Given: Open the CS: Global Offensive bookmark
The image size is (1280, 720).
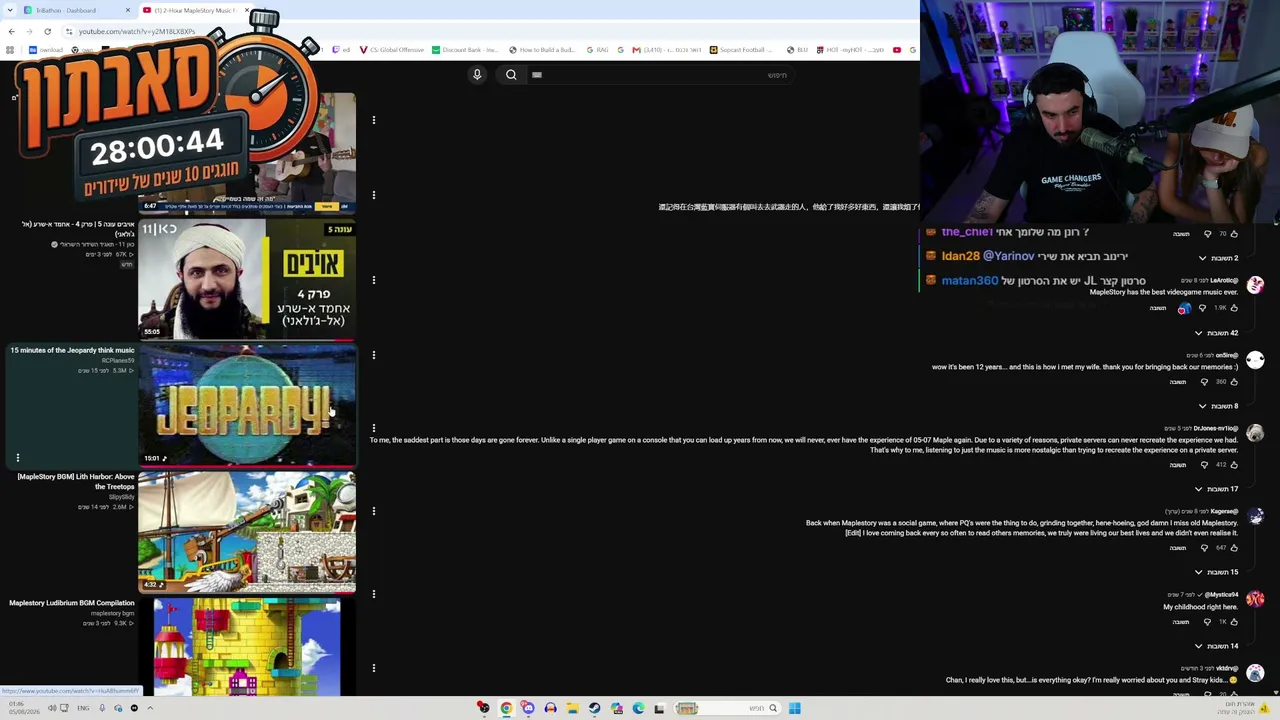Looking at the screenshot, I should (x=392, y=49).
